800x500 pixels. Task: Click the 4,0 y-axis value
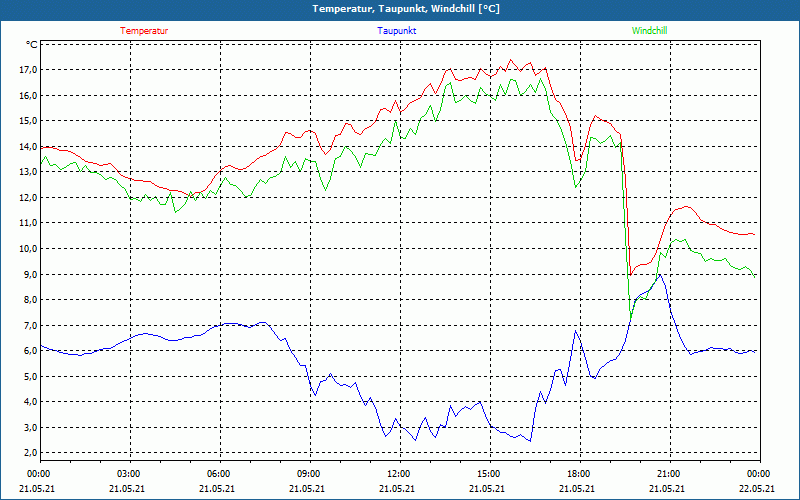point(31,402)
